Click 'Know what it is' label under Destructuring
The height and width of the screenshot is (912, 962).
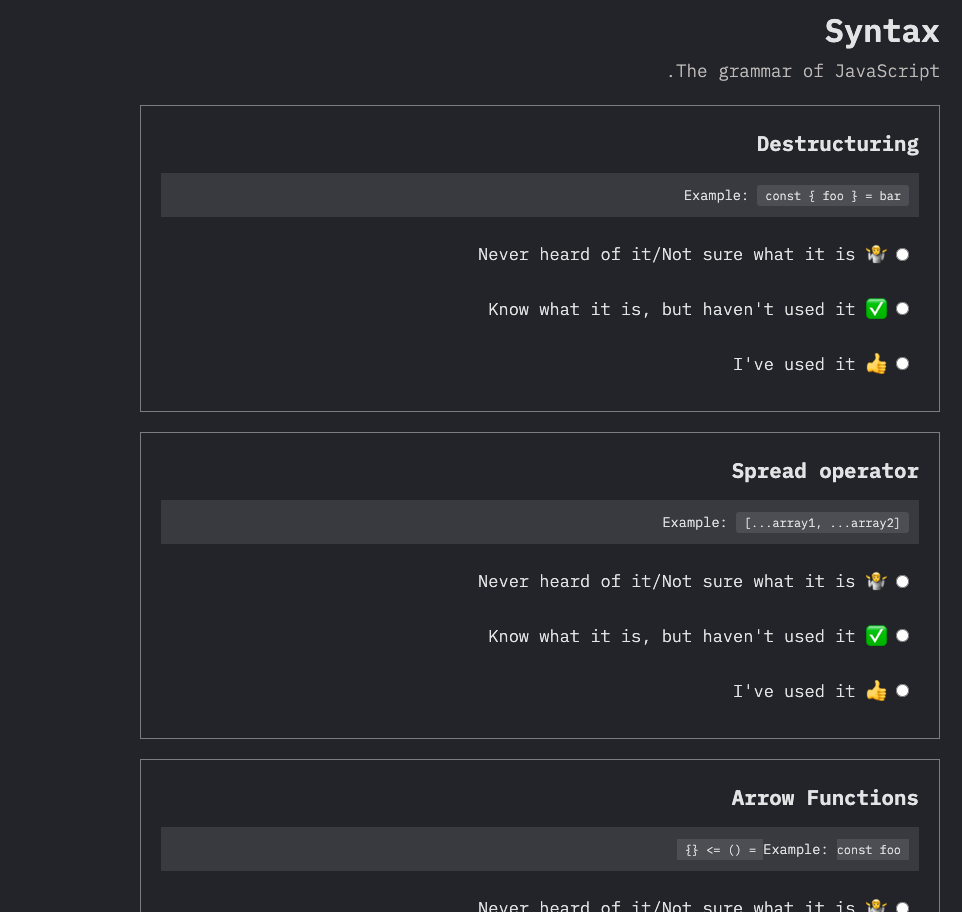(672, 309)
